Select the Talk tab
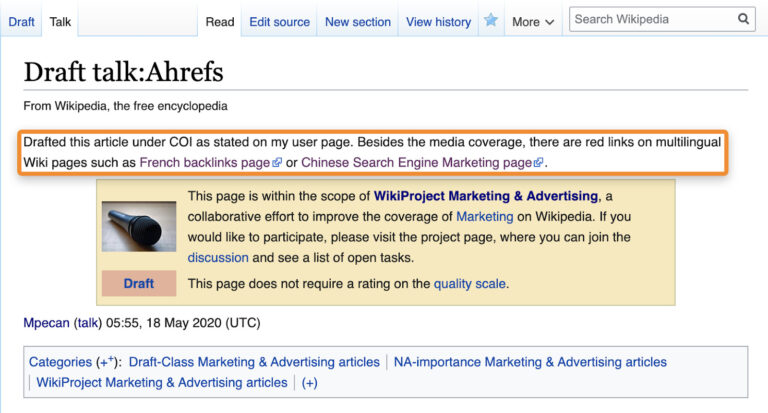This screenshot has height=413, width=768. pyautogui.click(x=60, y=22)
